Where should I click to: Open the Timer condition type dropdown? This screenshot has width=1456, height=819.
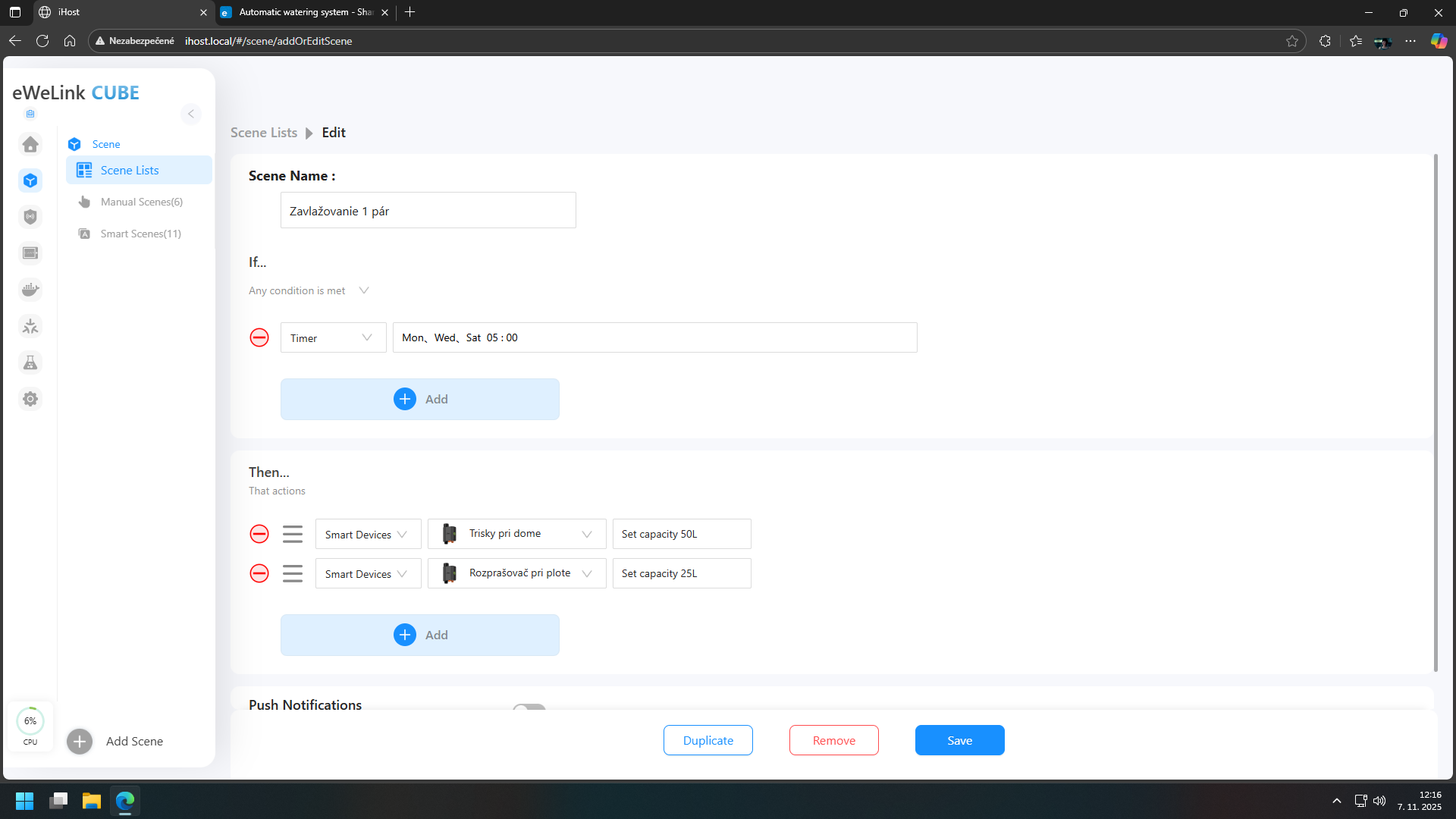click(x=333, y=337)
